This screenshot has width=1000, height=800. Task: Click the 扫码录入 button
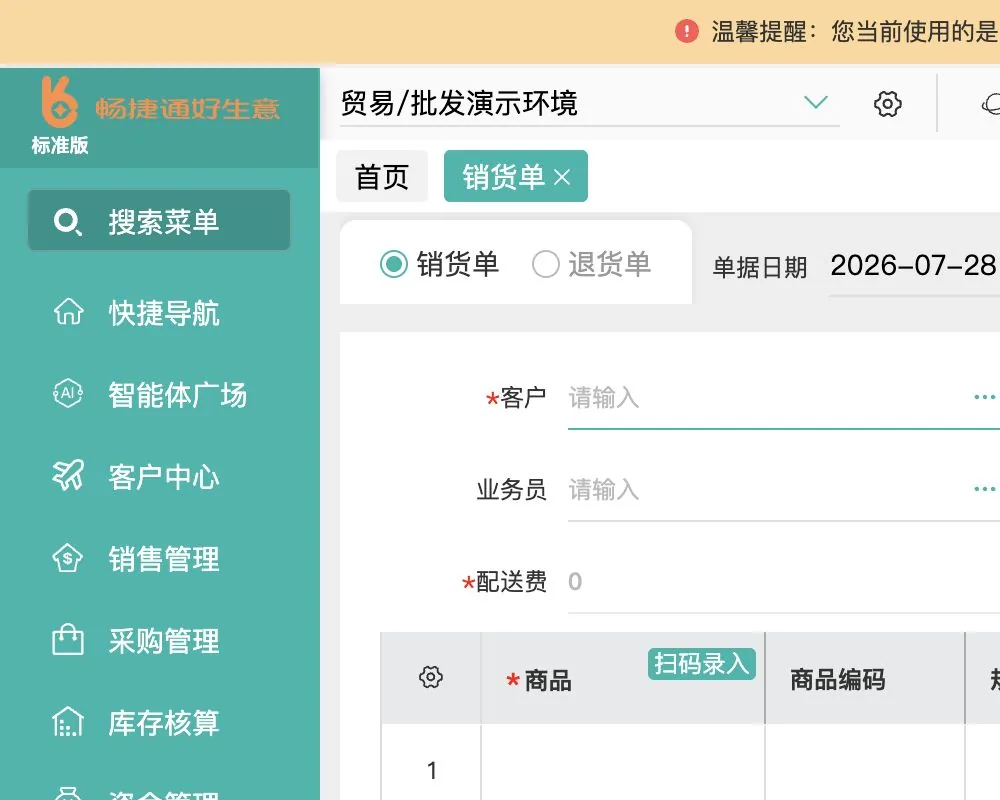click(702, 664)
